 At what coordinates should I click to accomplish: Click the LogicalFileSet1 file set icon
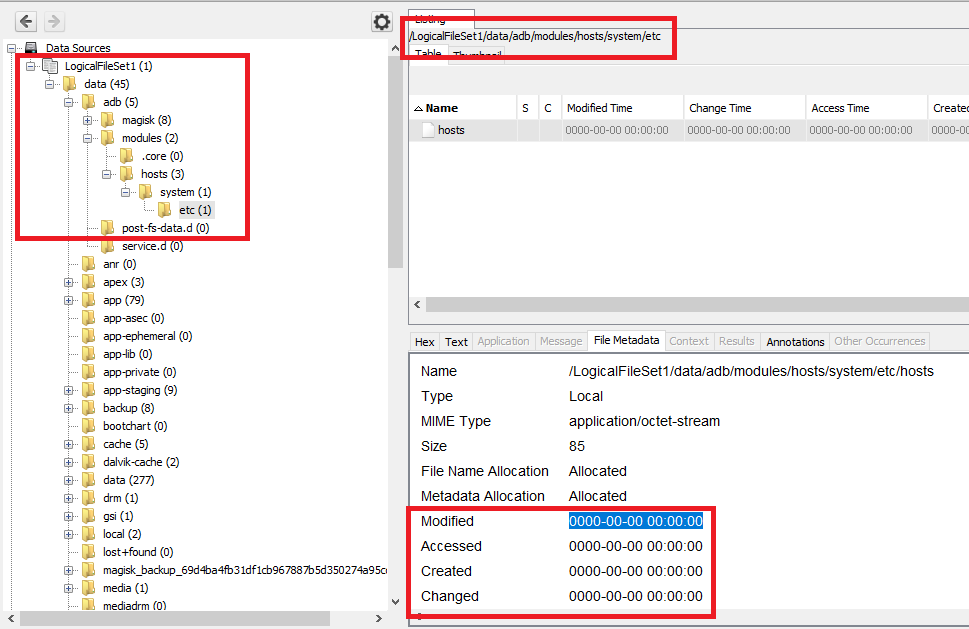click(x=50, y=66)
